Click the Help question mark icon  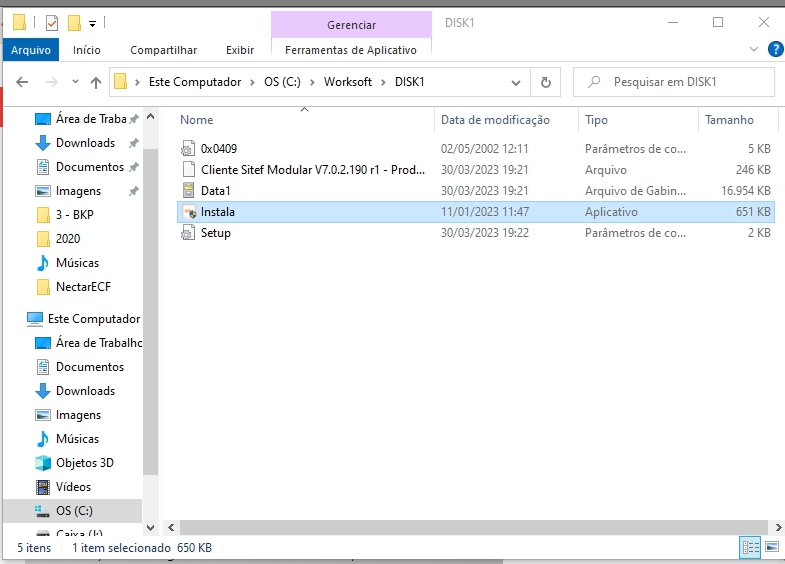[x=775, y=50]
